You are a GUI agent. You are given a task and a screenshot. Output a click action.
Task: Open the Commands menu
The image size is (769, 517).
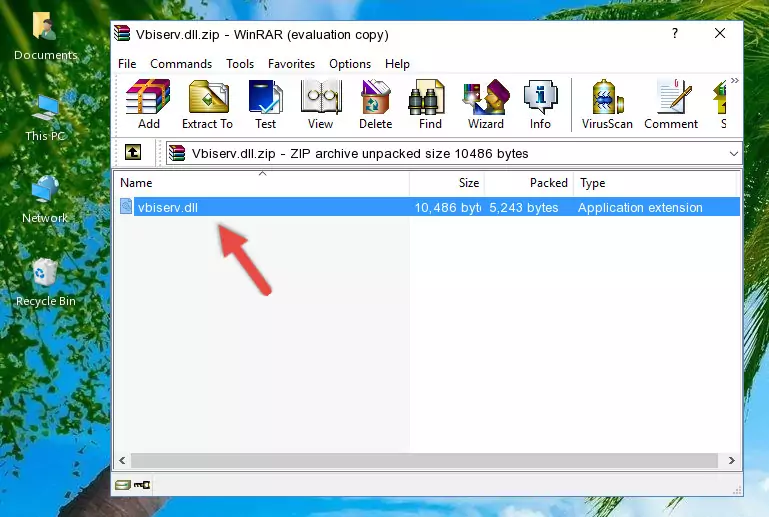click(181, 64)
